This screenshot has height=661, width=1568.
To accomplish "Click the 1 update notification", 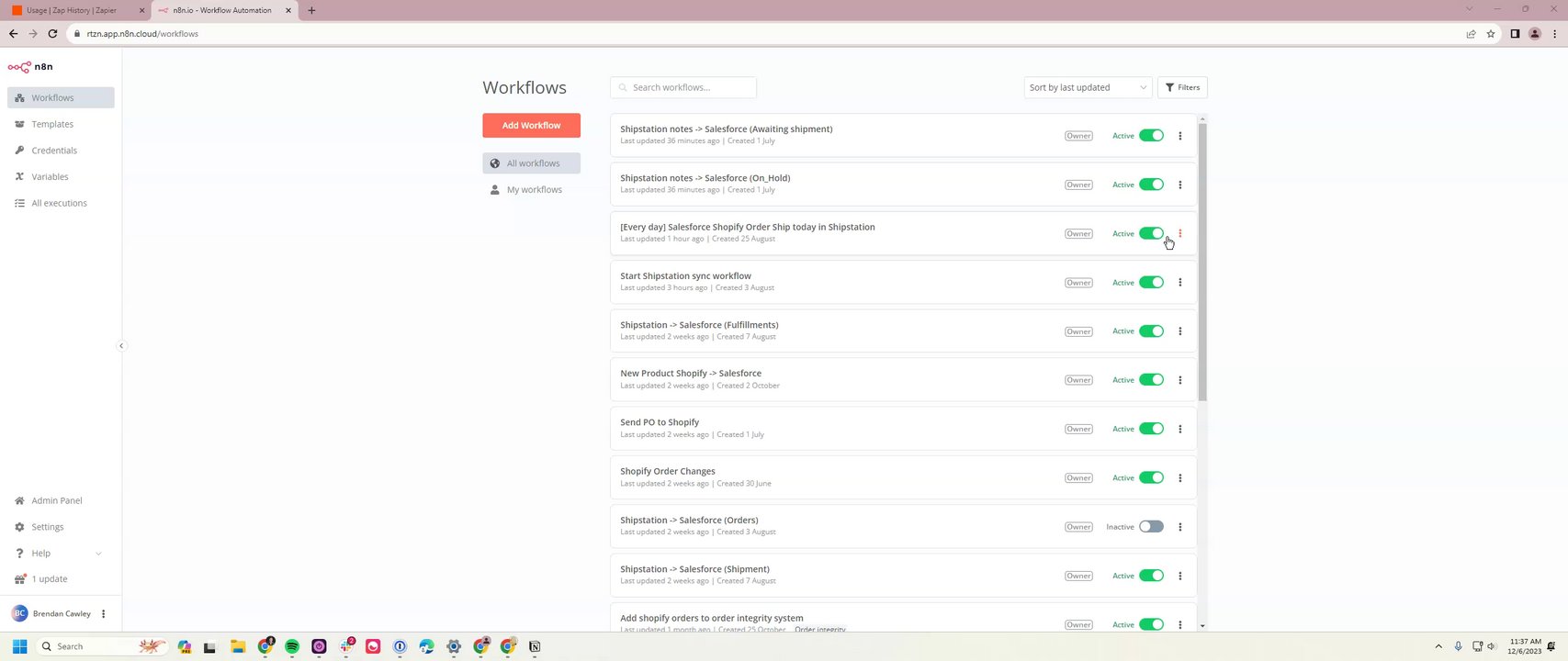I will pos(61,579).
